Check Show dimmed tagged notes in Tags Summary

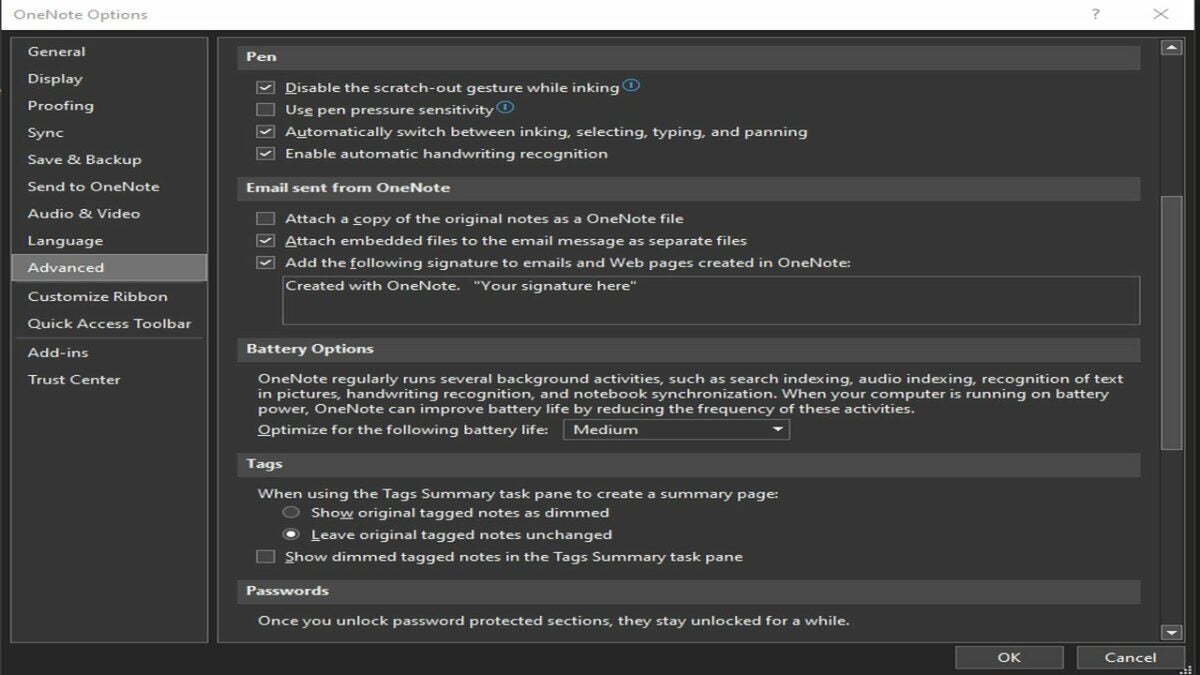[x=265, y=557]
